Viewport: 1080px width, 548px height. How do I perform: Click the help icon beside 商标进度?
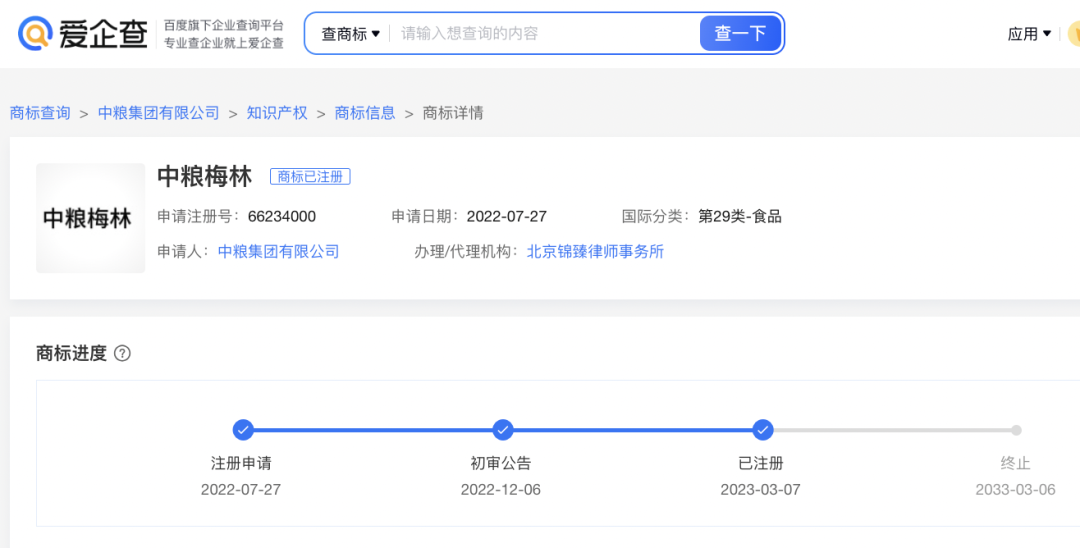click(122, 353)
